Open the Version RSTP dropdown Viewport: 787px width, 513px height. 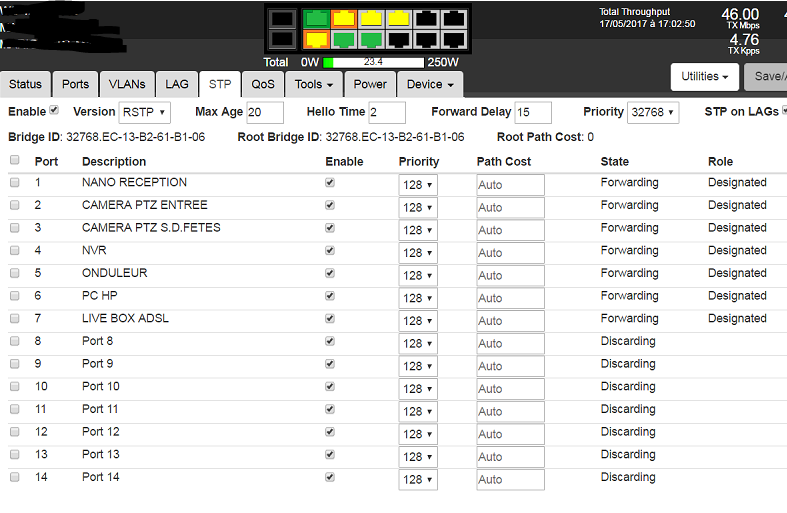point(145,112)
